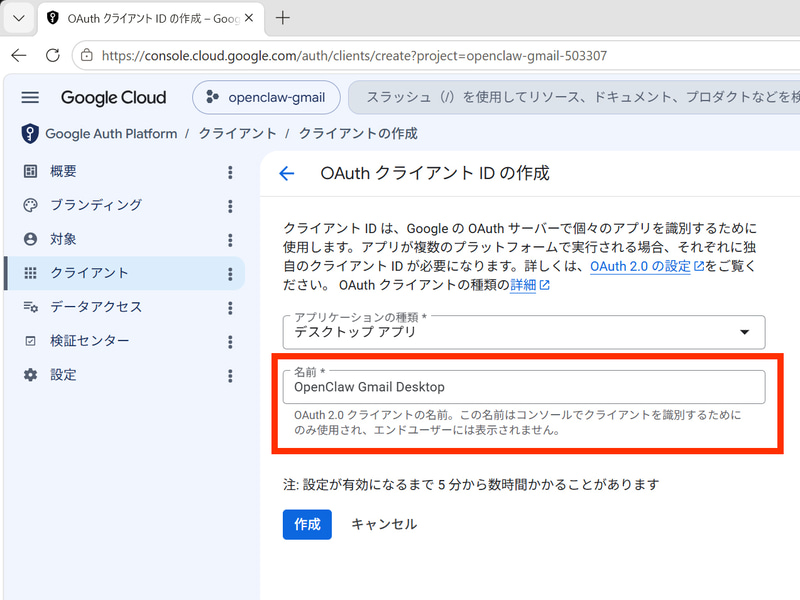
Task: Open the more options menu for 概要
Action: pyautogui.click(x=230, y=172)
